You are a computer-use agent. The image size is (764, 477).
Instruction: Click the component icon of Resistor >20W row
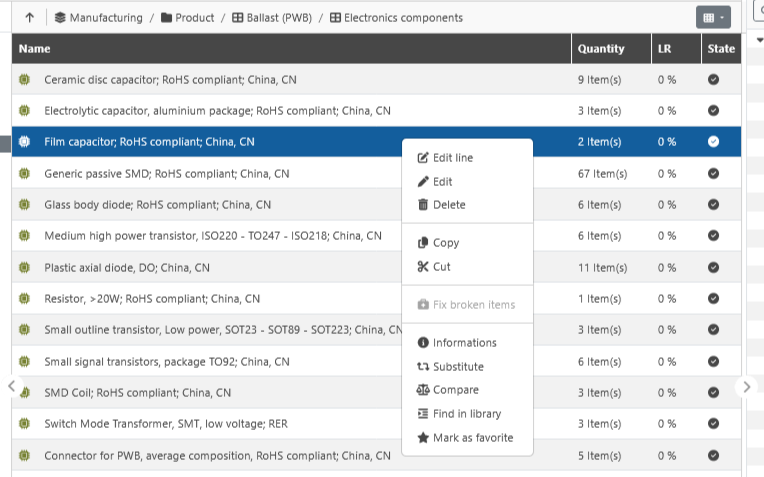(x=24, y=299)
